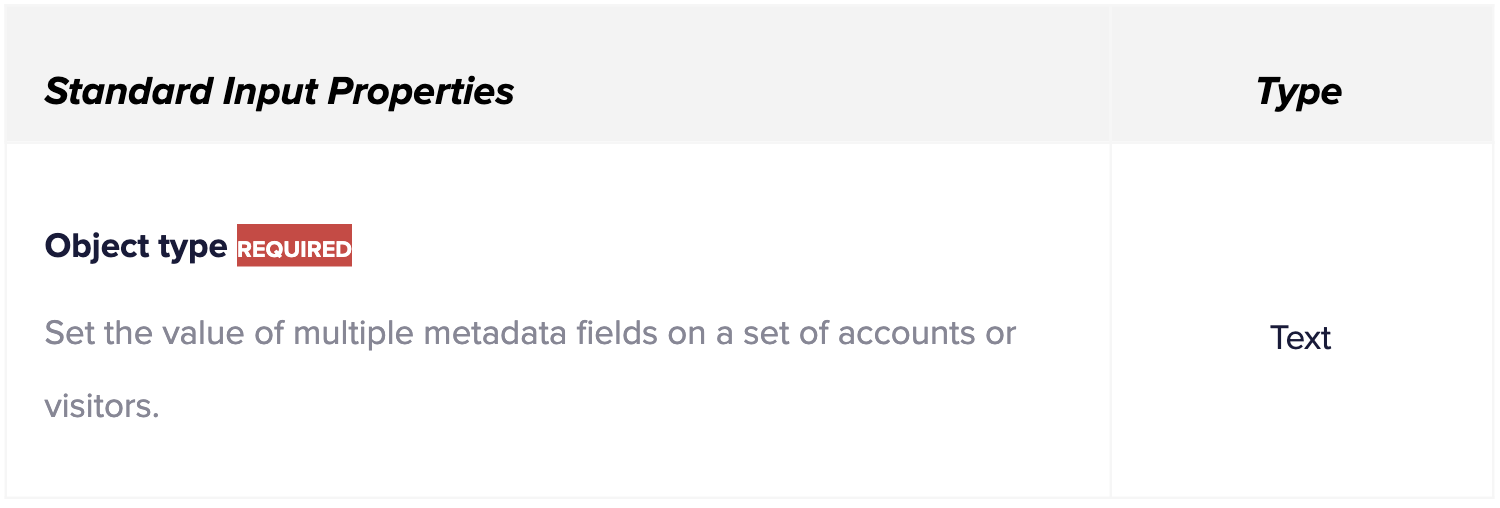The width and height of the screenshot is (1500, 508).
Task: Click the word type beside Object
Action: click(x=193, y=248)
